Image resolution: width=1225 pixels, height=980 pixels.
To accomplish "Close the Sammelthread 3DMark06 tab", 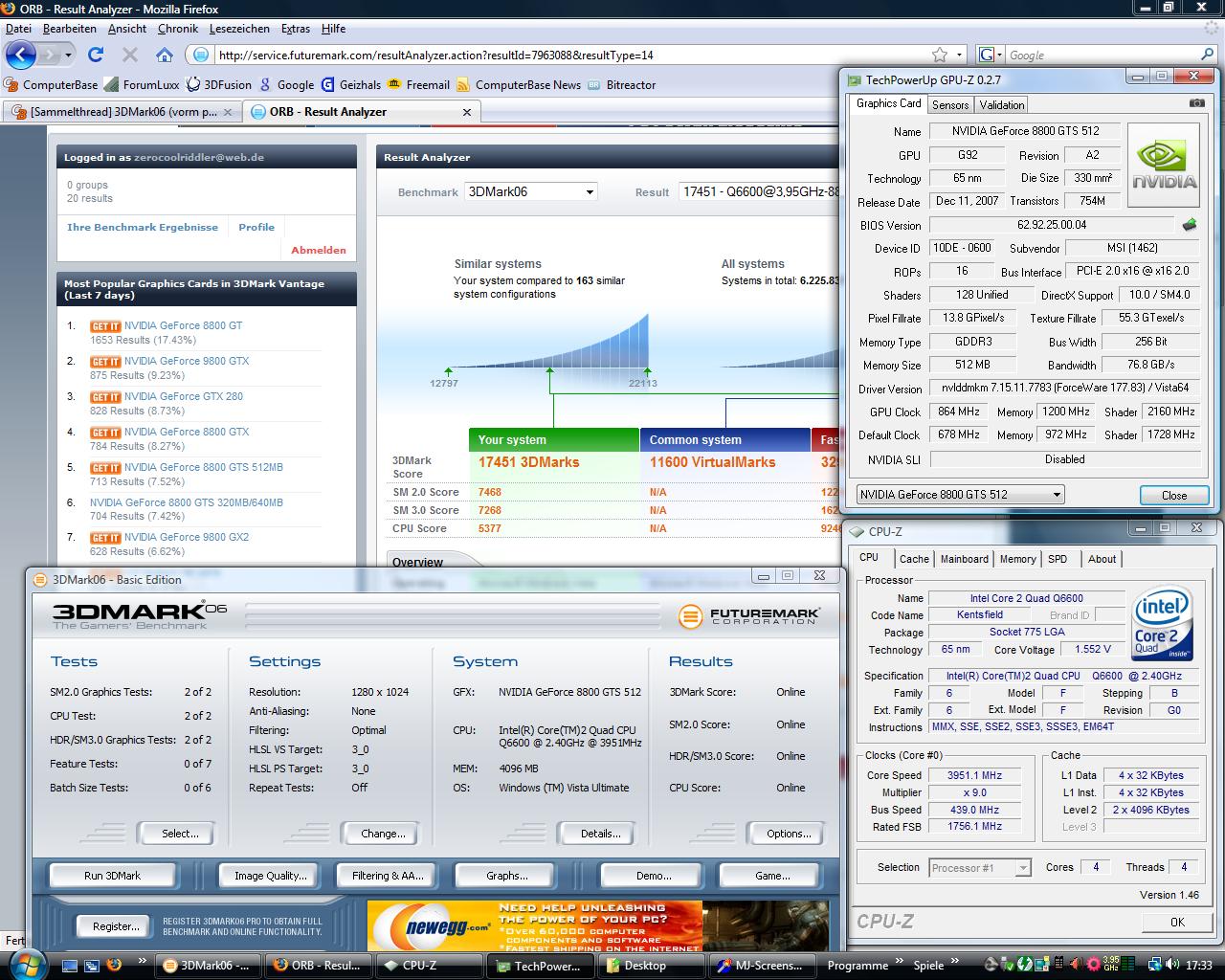I will point(228,112).
